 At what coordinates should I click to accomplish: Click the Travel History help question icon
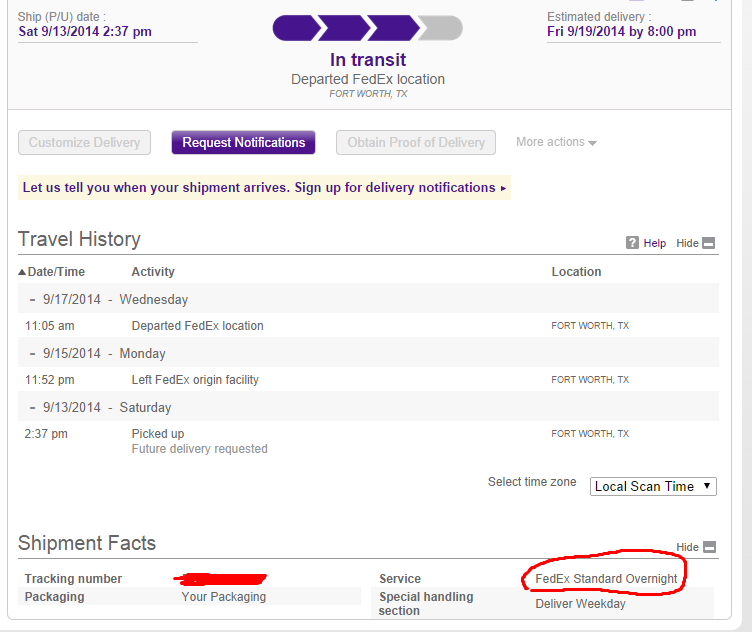(632, 243)
